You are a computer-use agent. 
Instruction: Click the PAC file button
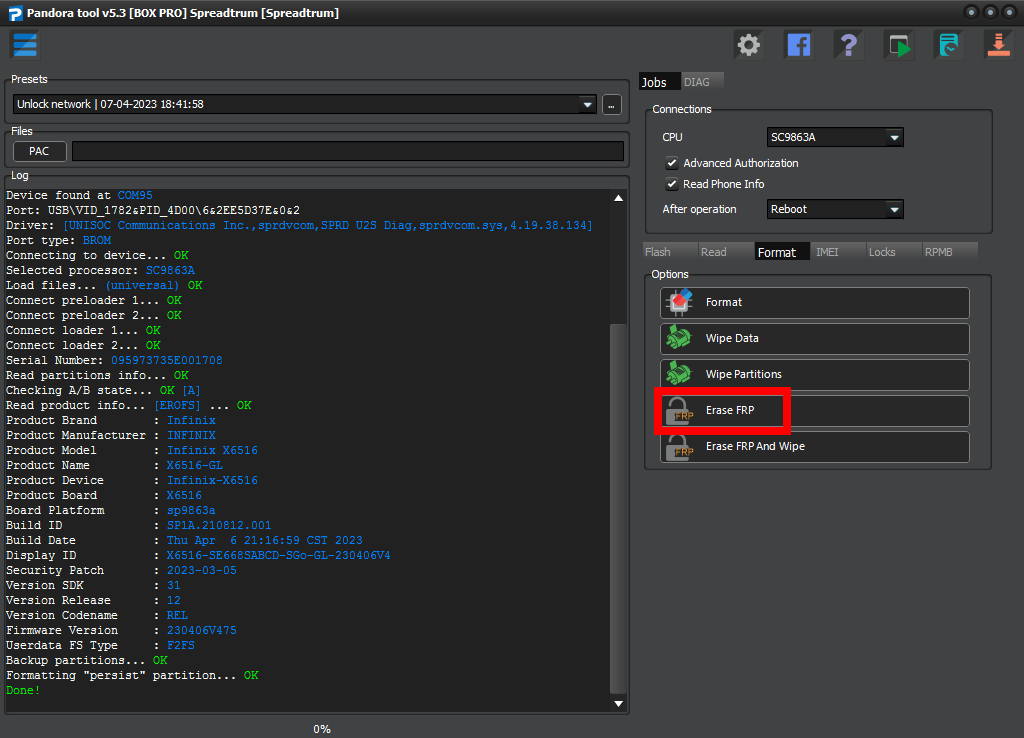(40, 151)
